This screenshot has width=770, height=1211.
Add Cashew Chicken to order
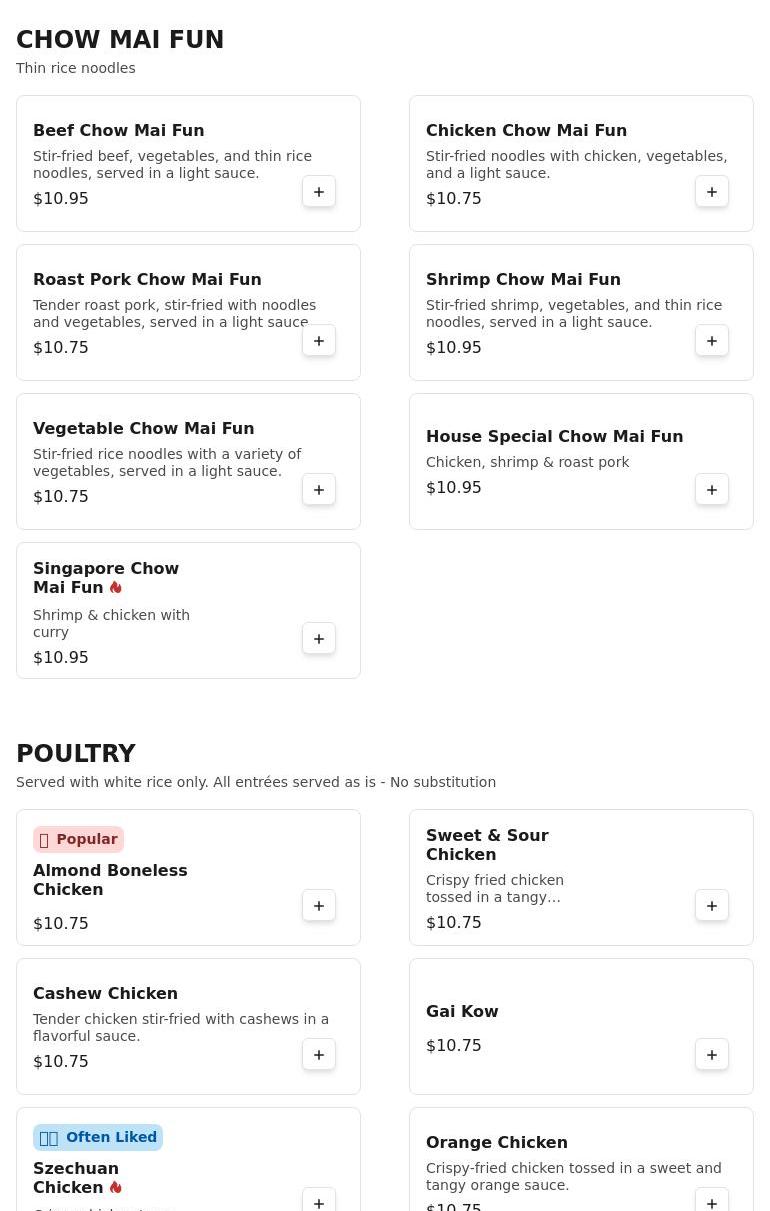319,1055
